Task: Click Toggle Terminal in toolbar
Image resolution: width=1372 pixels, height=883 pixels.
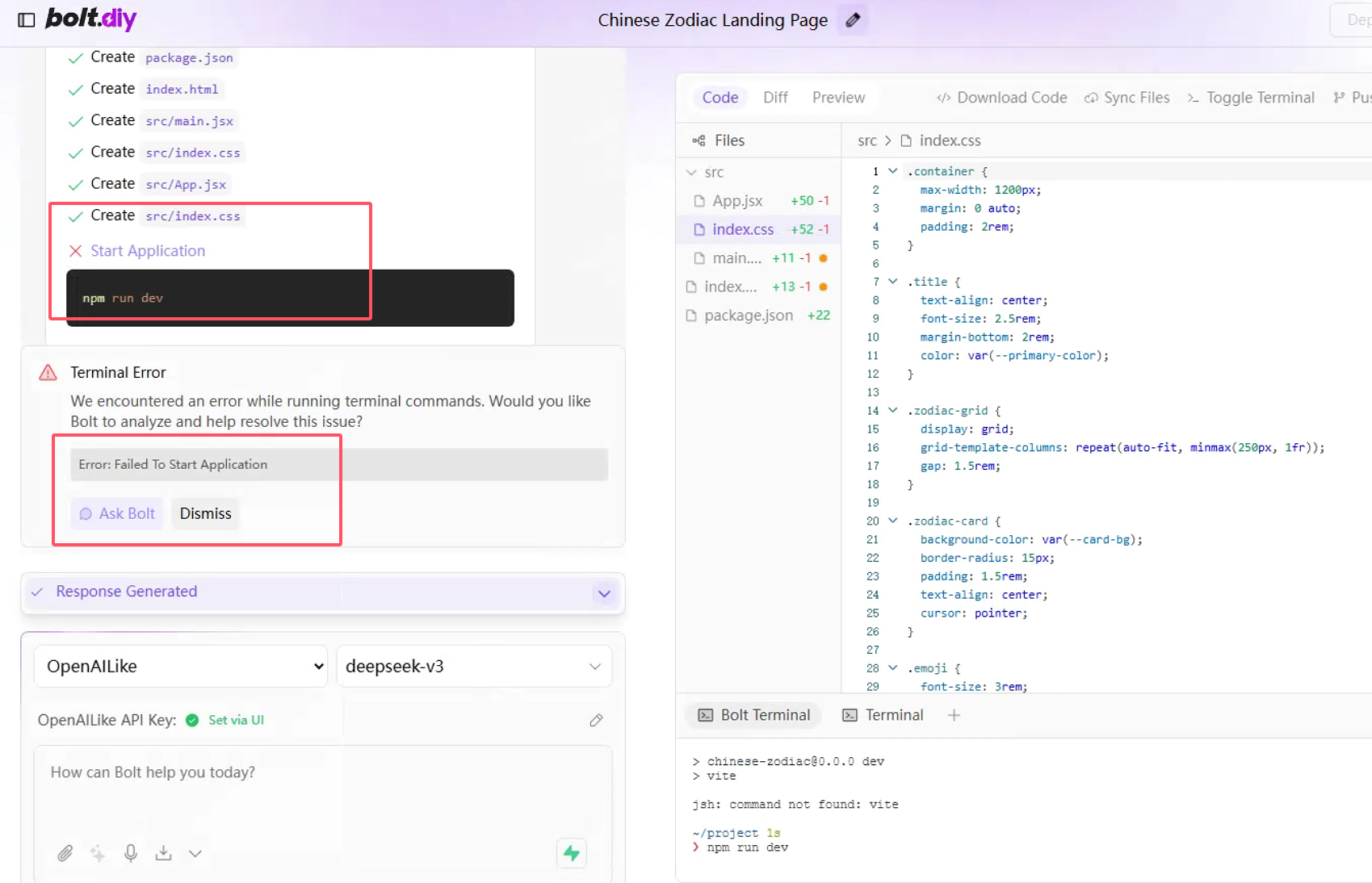Action: 1251,98
